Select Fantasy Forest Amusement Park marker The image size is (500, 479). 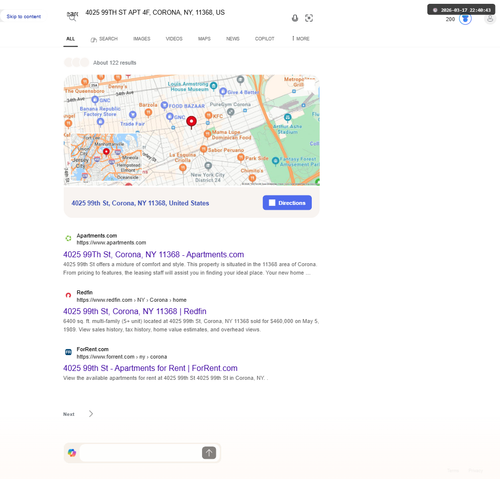click(275, 161)
